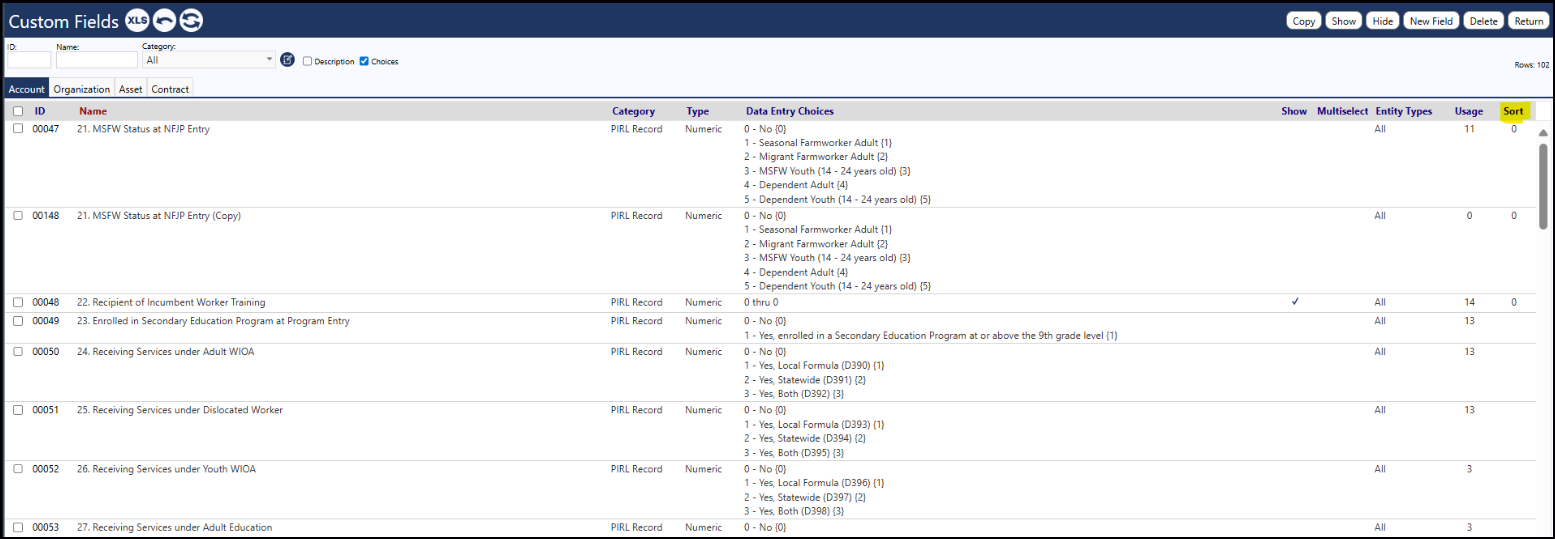The height and width of the screenshot is (539, 1555).
Task: Select the checkbox for row 00148
Action: (18, 215)
